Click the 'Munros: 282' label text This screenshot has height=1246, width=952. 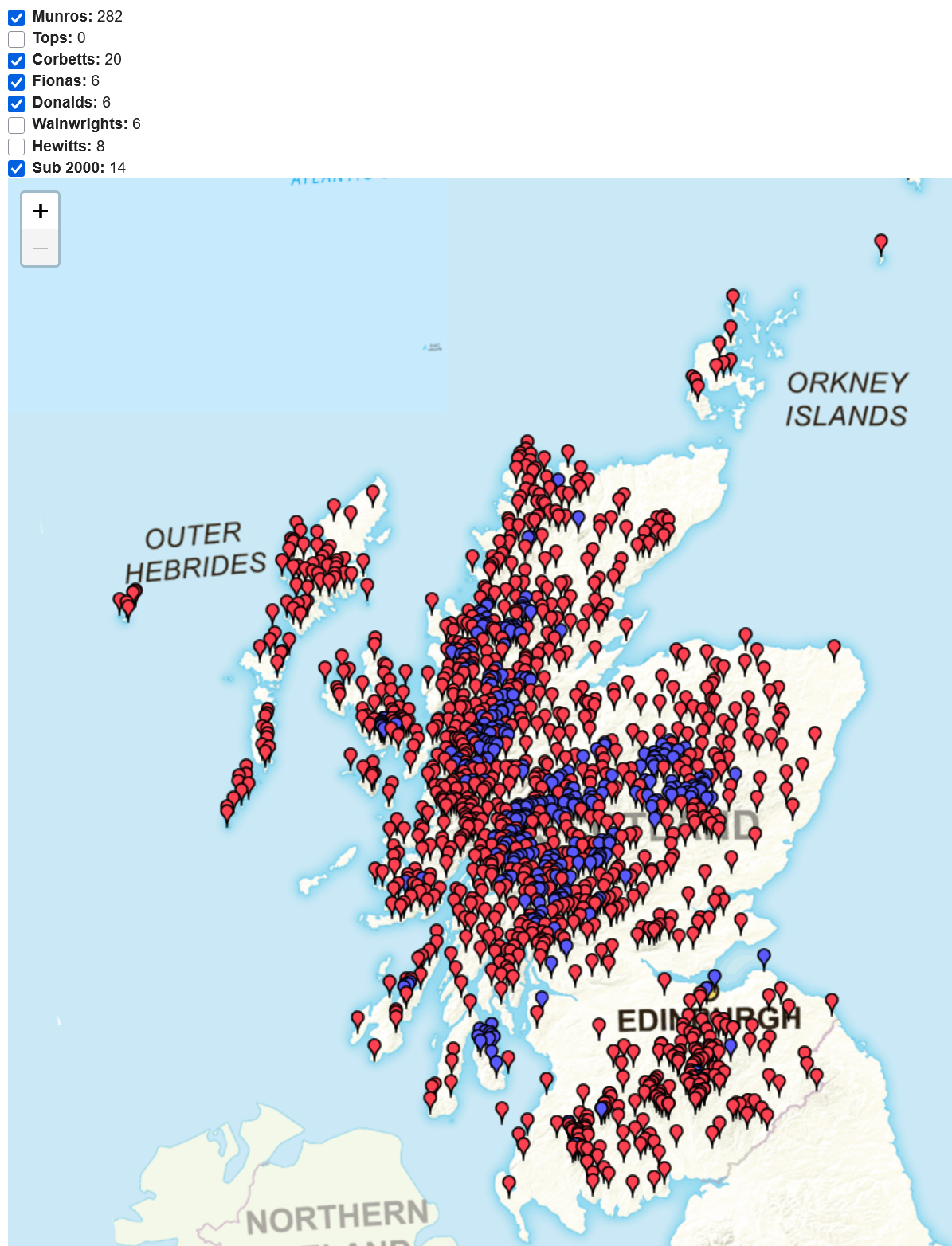pos(77,17)
